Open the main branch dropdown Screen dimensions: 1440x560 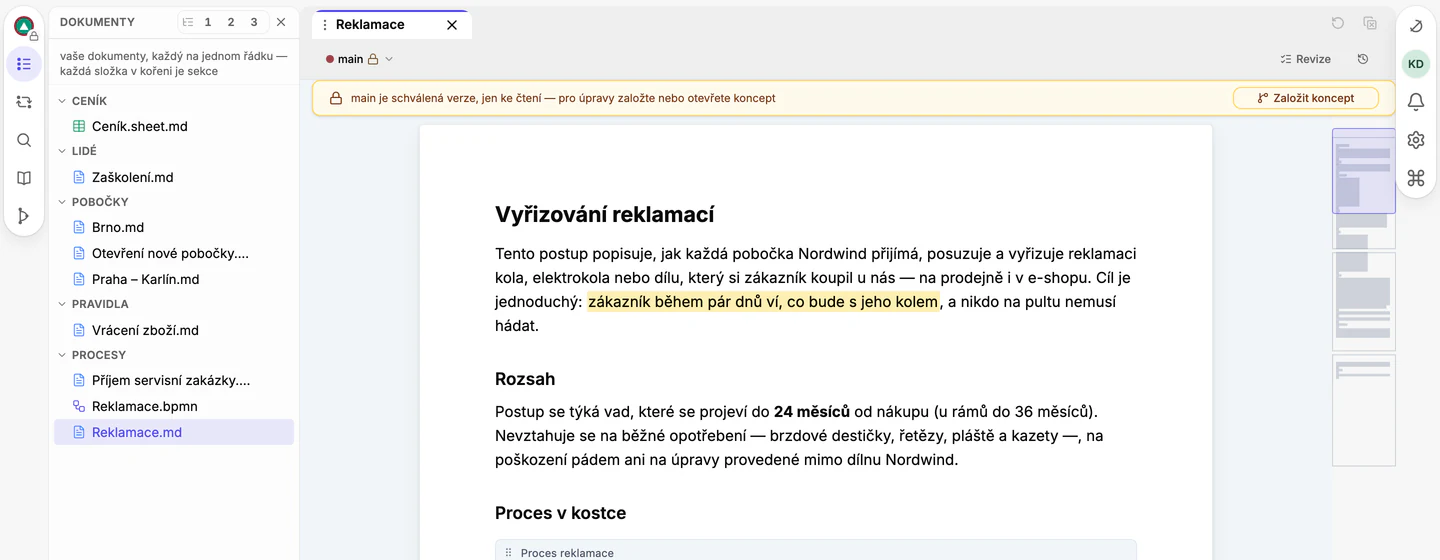click(359, 59)
